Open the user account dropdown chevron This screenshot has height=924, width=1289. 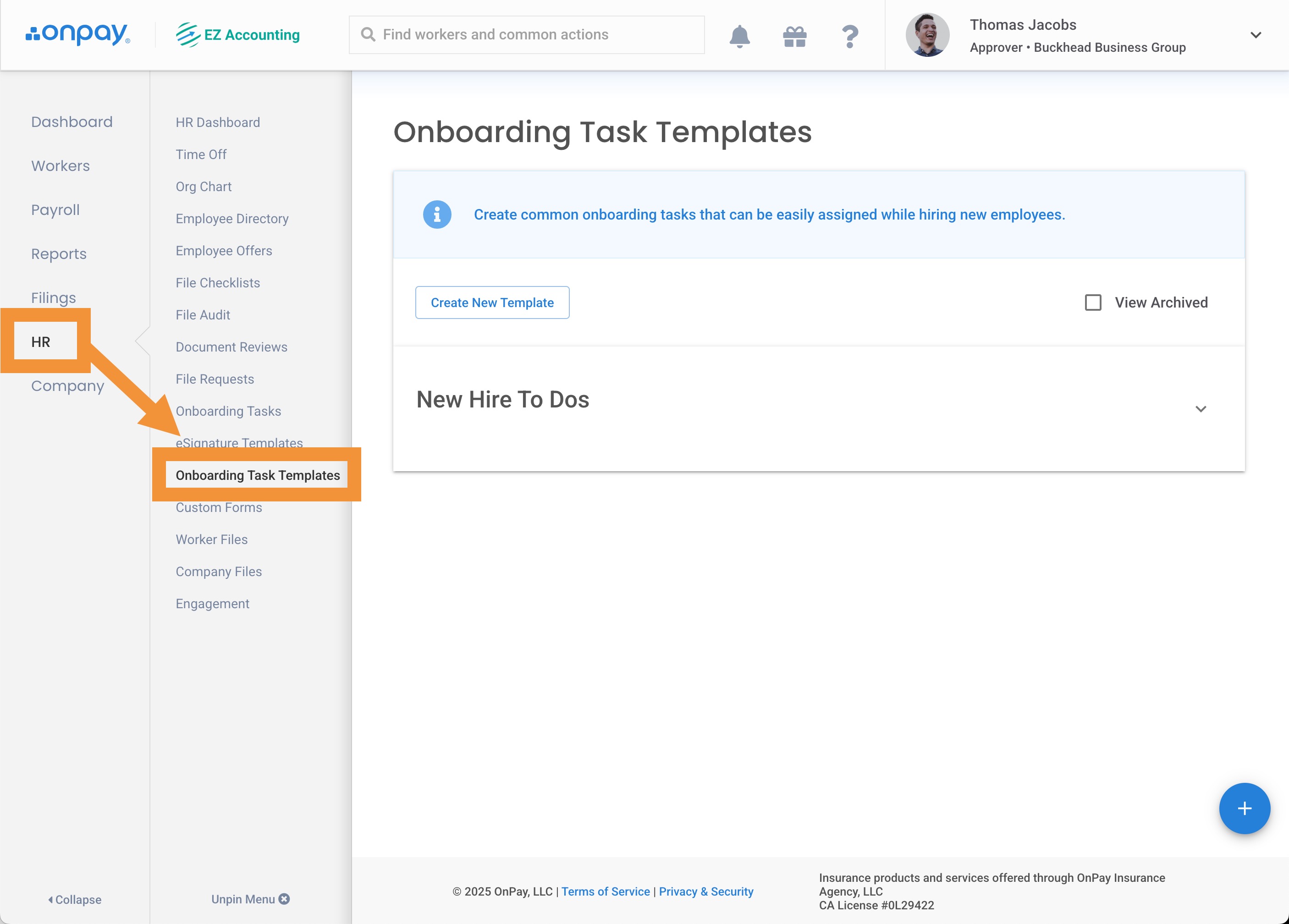tap(1256, 35)
